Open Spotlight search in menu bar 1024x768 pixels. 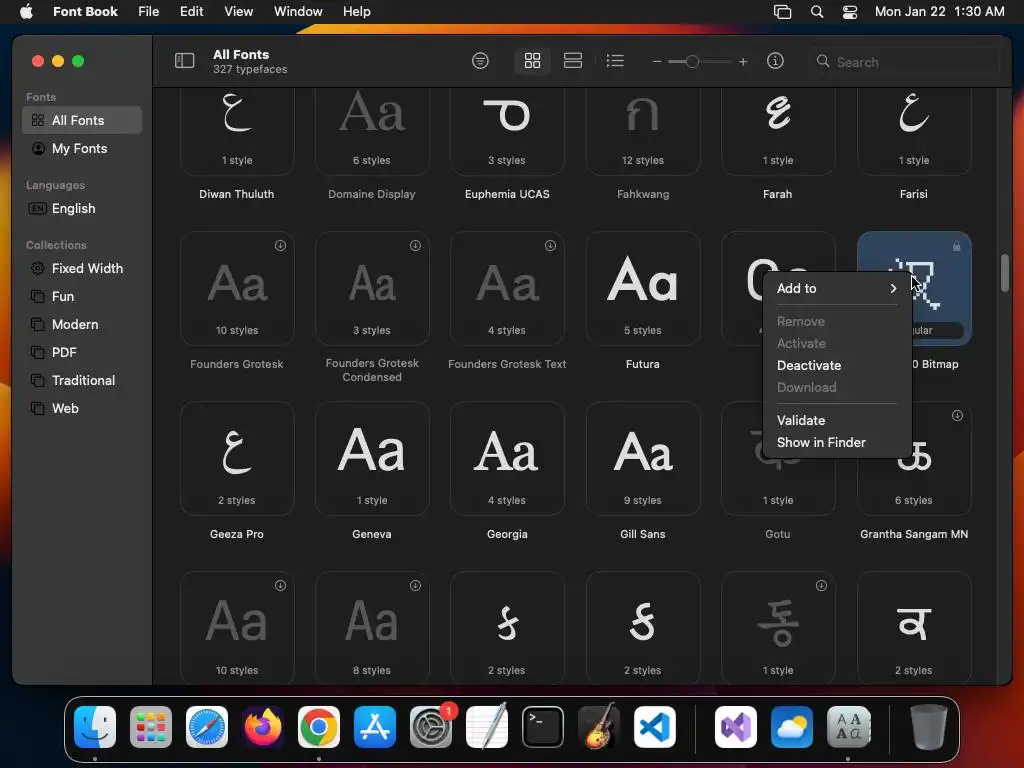coord(816,12)
